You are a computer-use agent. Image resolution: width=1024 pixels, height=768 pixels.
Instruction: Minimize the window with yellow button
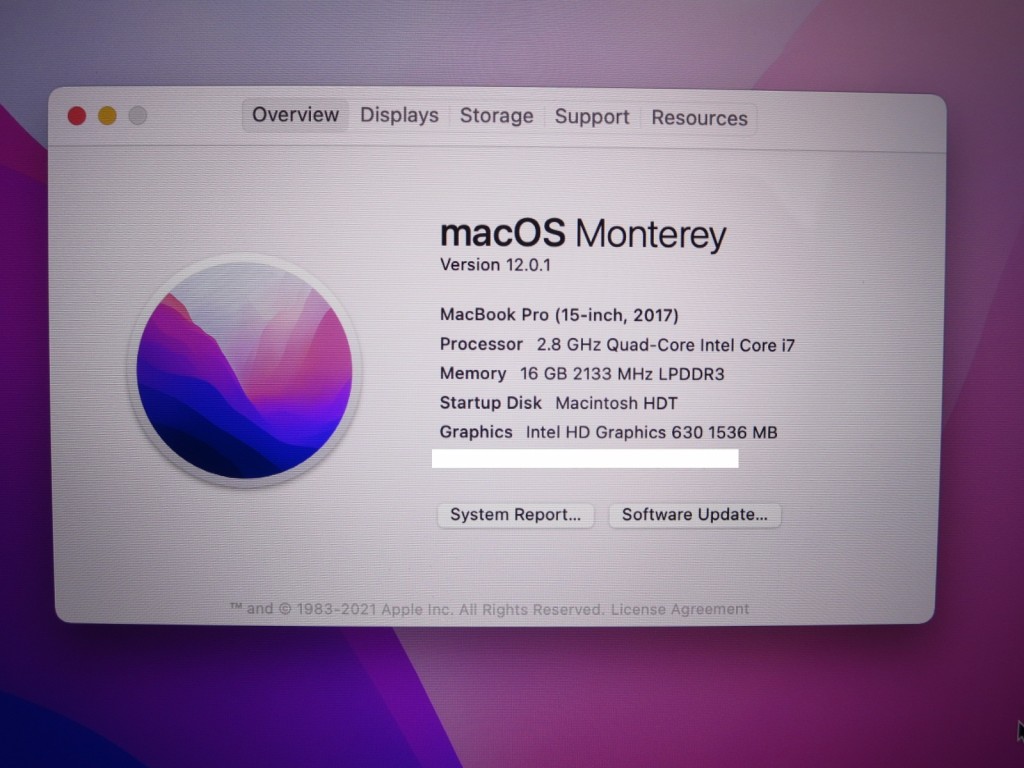107,116
